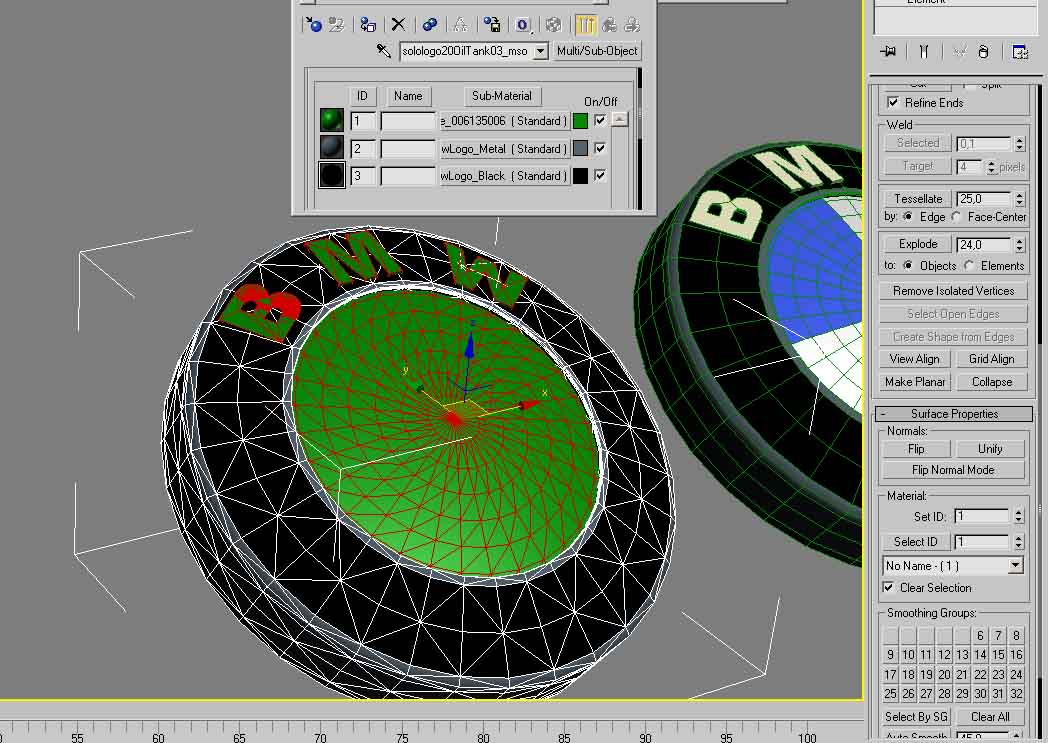Viewport: 1048px width, 743px height.
Task: Click Explode value spinner arrows
Action: [1019, 245]
